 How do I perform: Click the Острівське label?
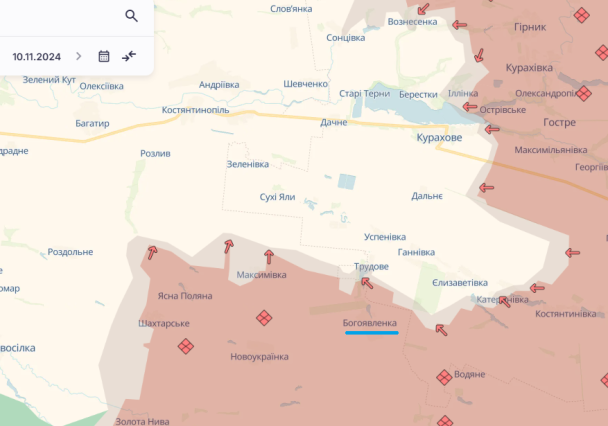(503, 110)
